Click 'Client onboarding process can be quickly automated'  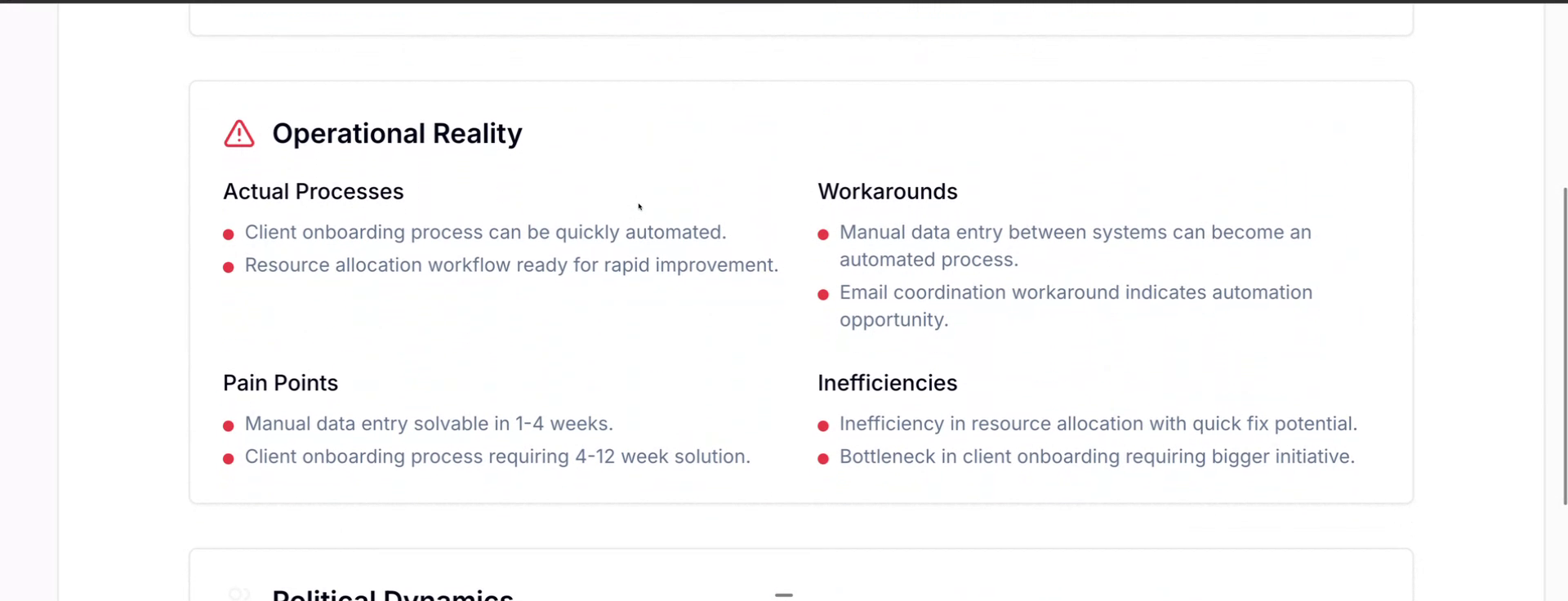(x=485, y=233)
